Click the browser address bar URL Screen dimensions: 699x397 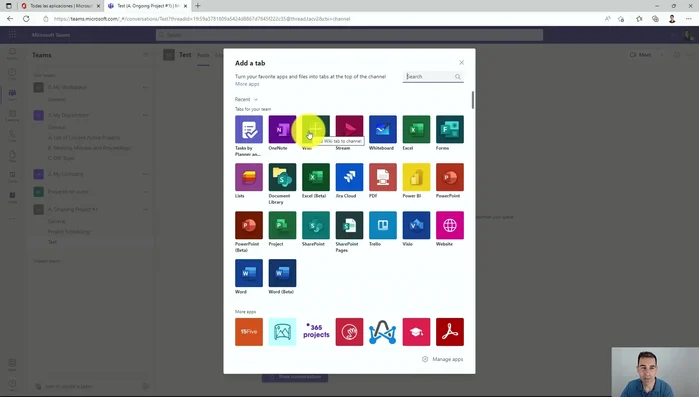(x=202, y=19)
